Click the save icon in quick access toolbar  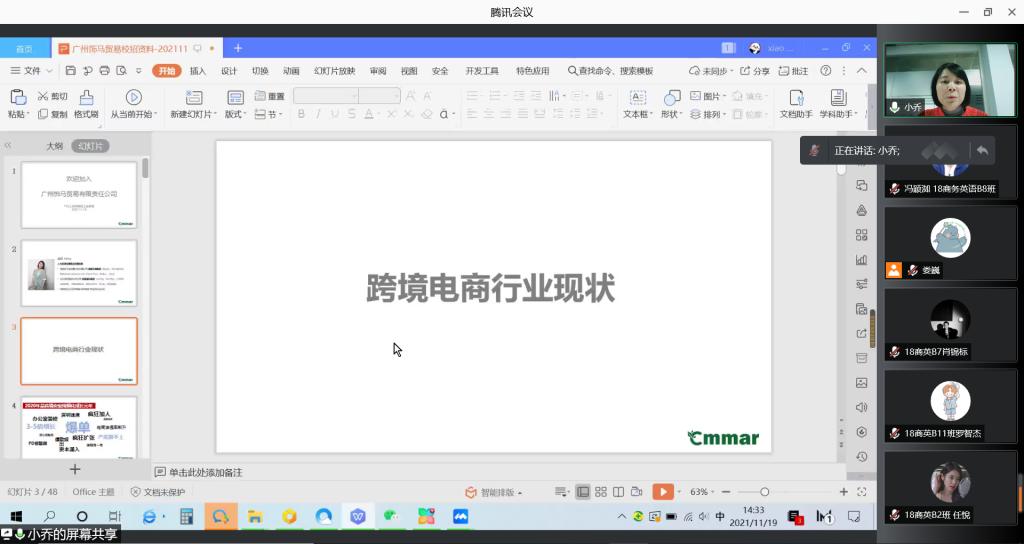71,71
